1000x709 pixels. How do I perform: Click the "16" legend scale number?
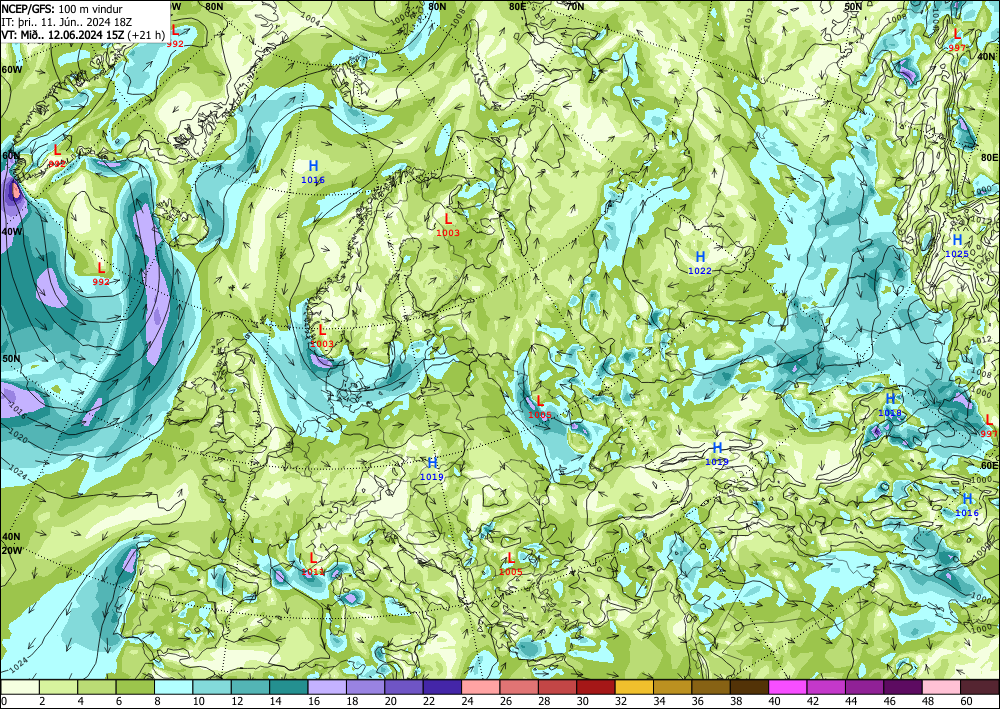click(x=314, y=702)
